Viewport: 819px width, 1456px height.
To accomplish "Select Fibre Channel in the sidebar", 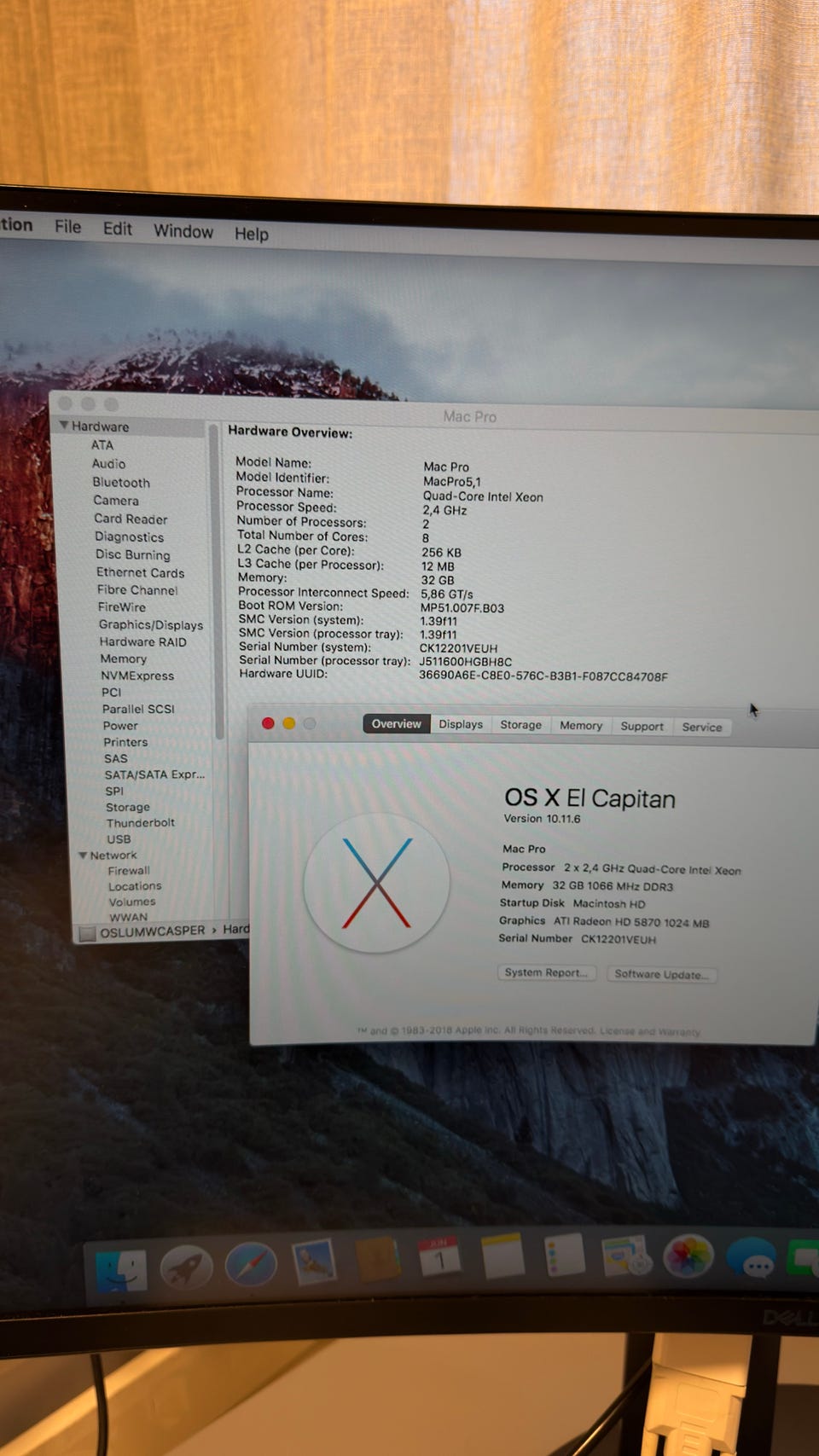I will [137, 589].
